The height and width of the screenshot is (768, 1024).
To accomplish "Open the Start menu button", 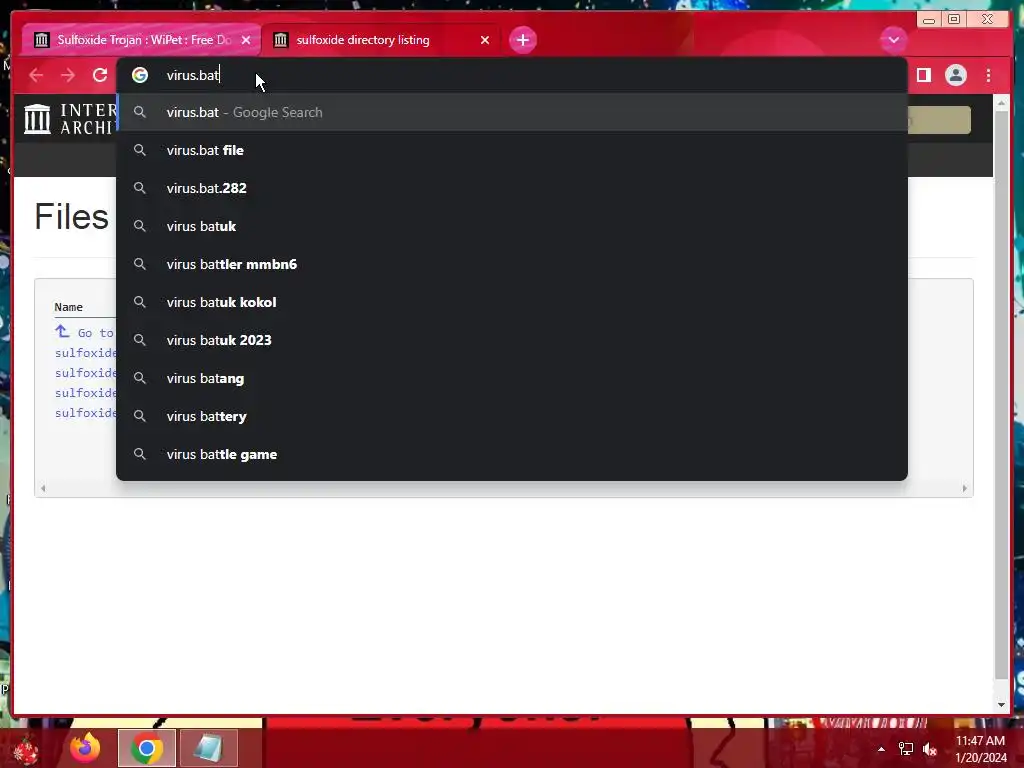I will pos(25,749).
